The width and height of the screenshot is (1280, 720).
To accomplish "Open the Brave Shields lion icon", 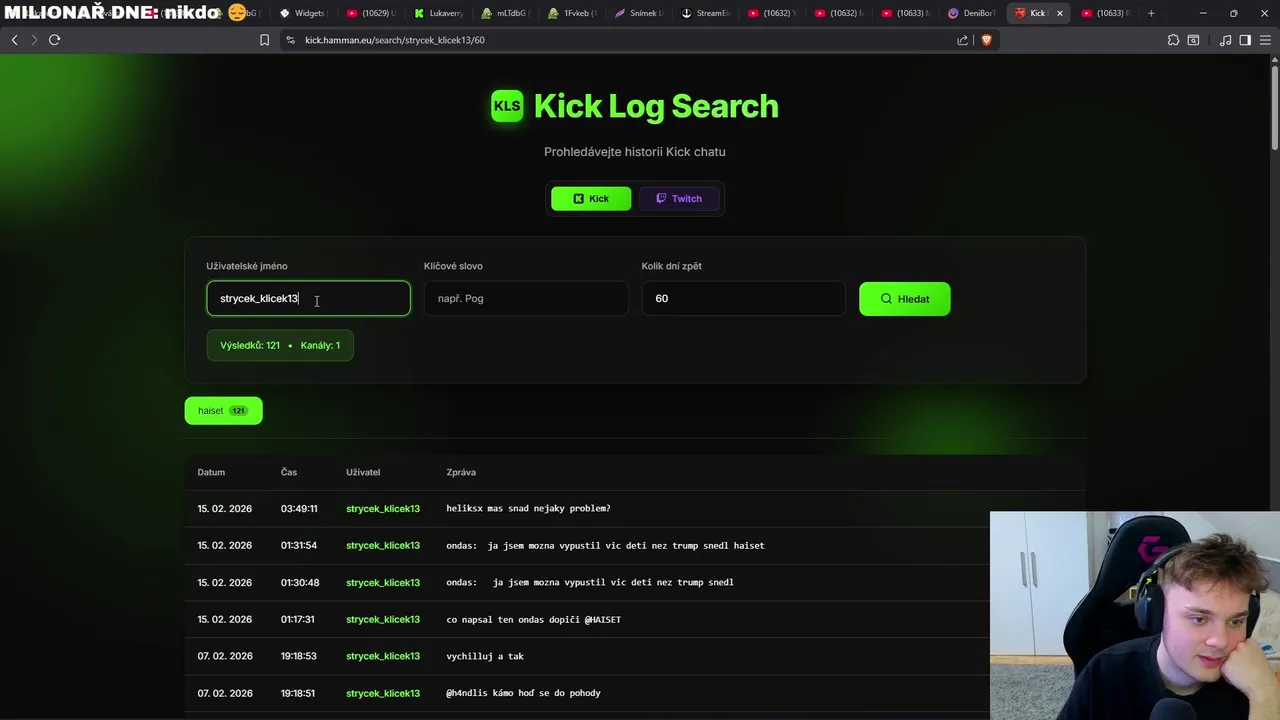I will [x=986, y=40].
